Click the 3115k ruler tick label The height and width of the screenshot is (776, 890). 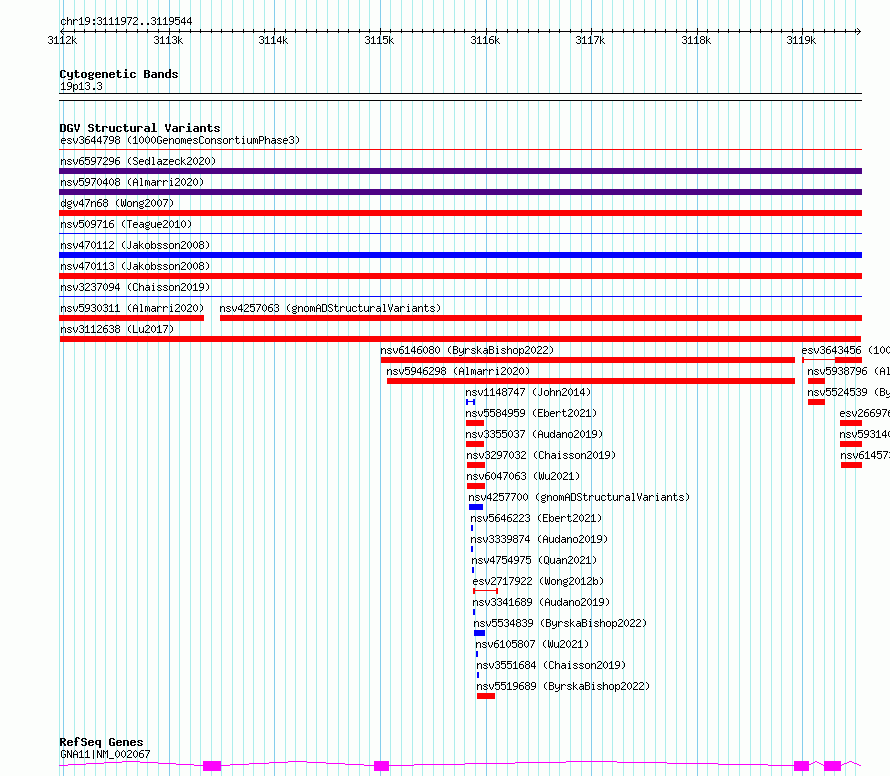pyautogui.click(x=379, y=40)
